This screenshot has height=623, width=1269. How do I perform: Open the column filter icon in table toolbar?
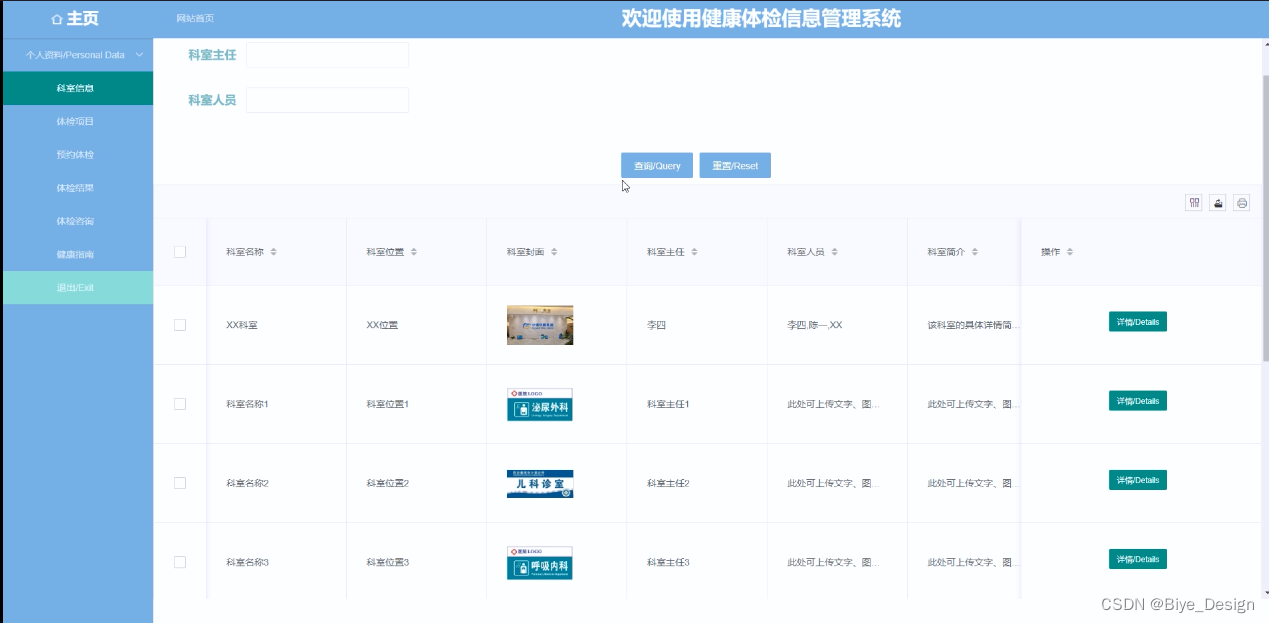point(1194,203)
